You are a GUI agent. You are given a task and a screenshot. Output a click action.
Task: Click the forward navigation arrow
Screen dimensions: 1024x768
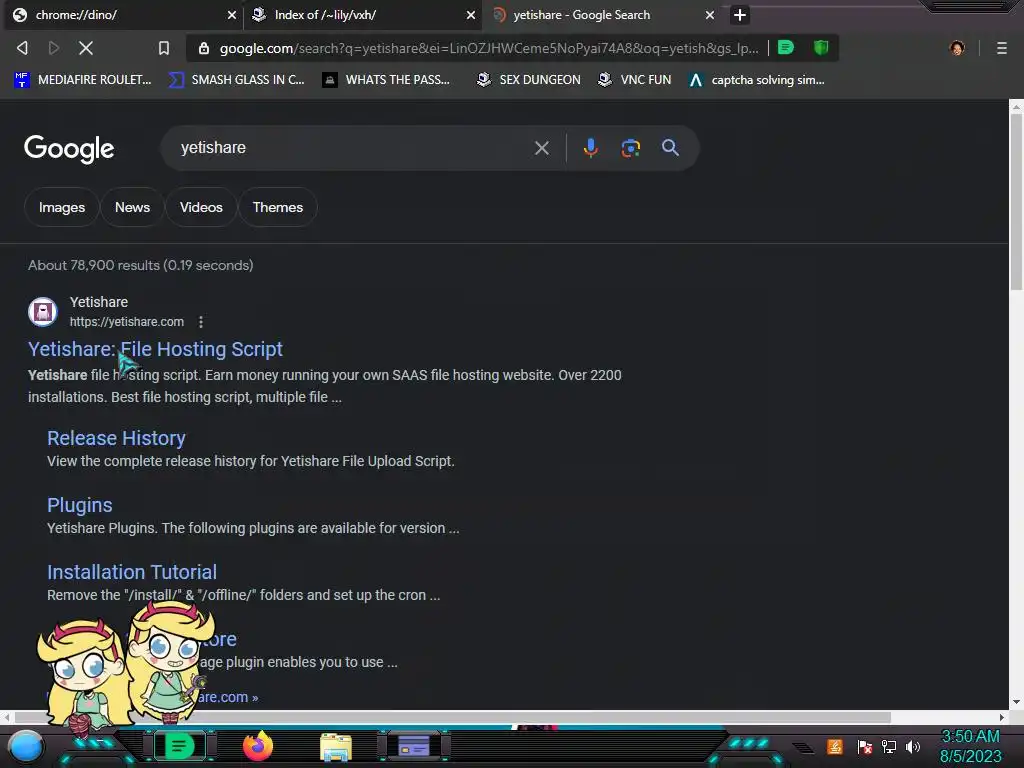click(54, 48)
